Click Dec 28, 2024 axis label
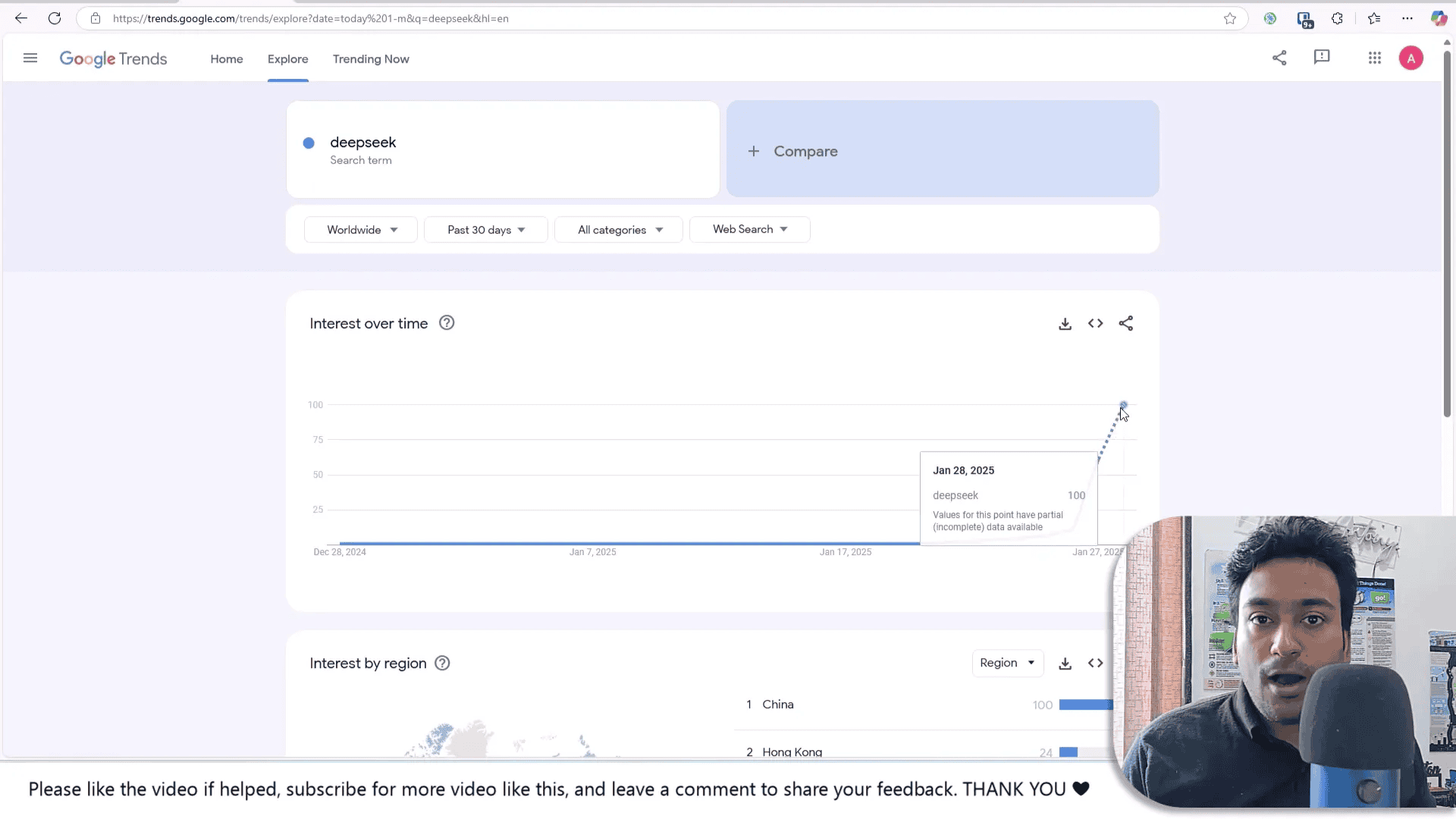Screen dimensions: 1456x819 coord(340,552)
